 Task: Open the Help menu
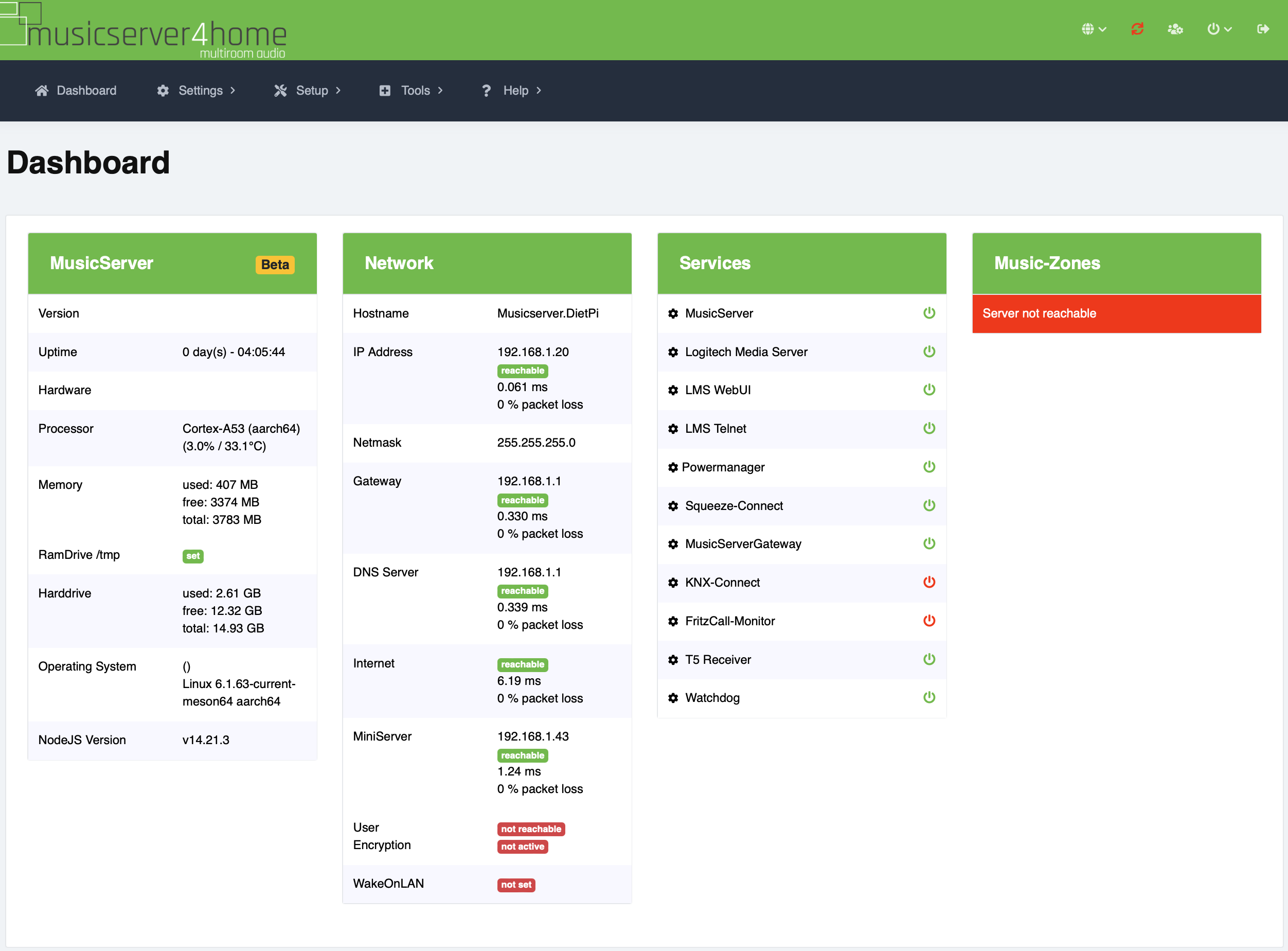point(512,91)
